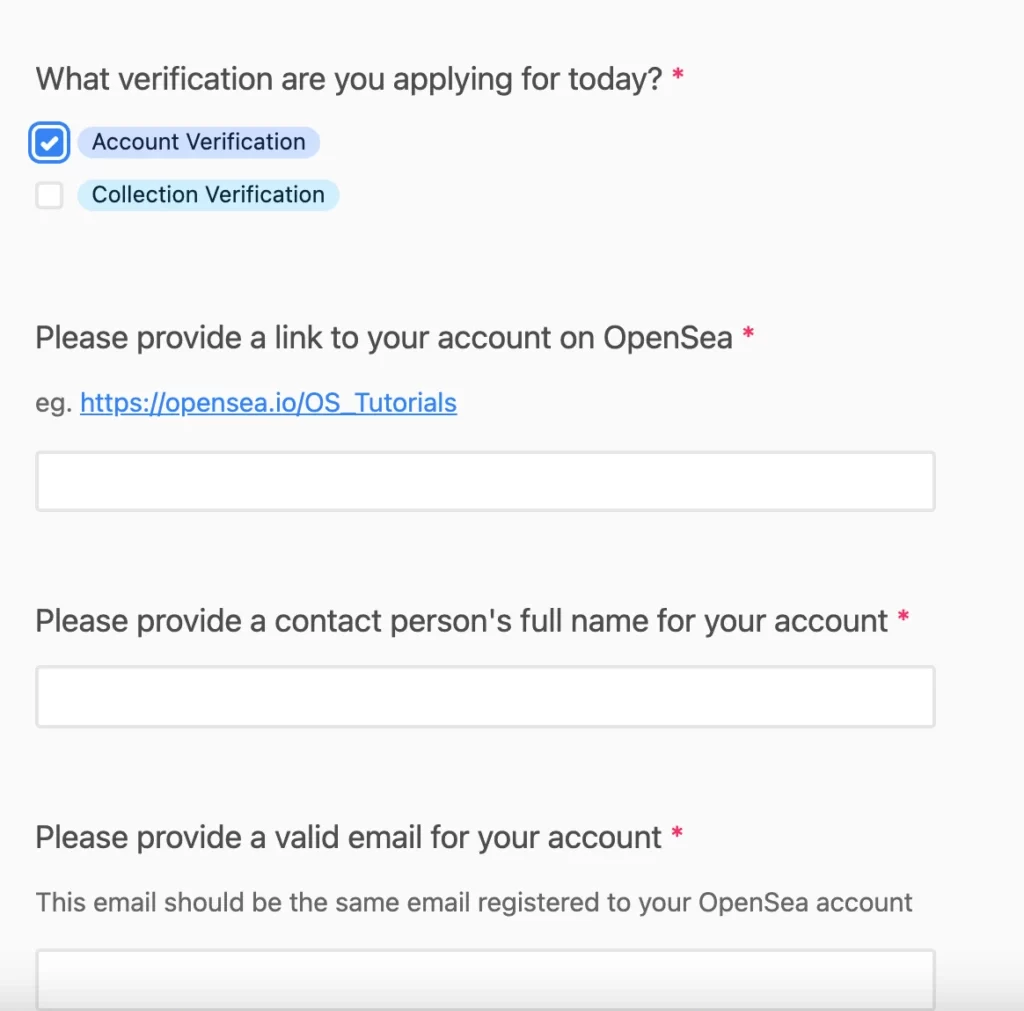This screenshot has height=1011, width=1024.
Task: Select the Collection Verification label pill
Action: 208,195
